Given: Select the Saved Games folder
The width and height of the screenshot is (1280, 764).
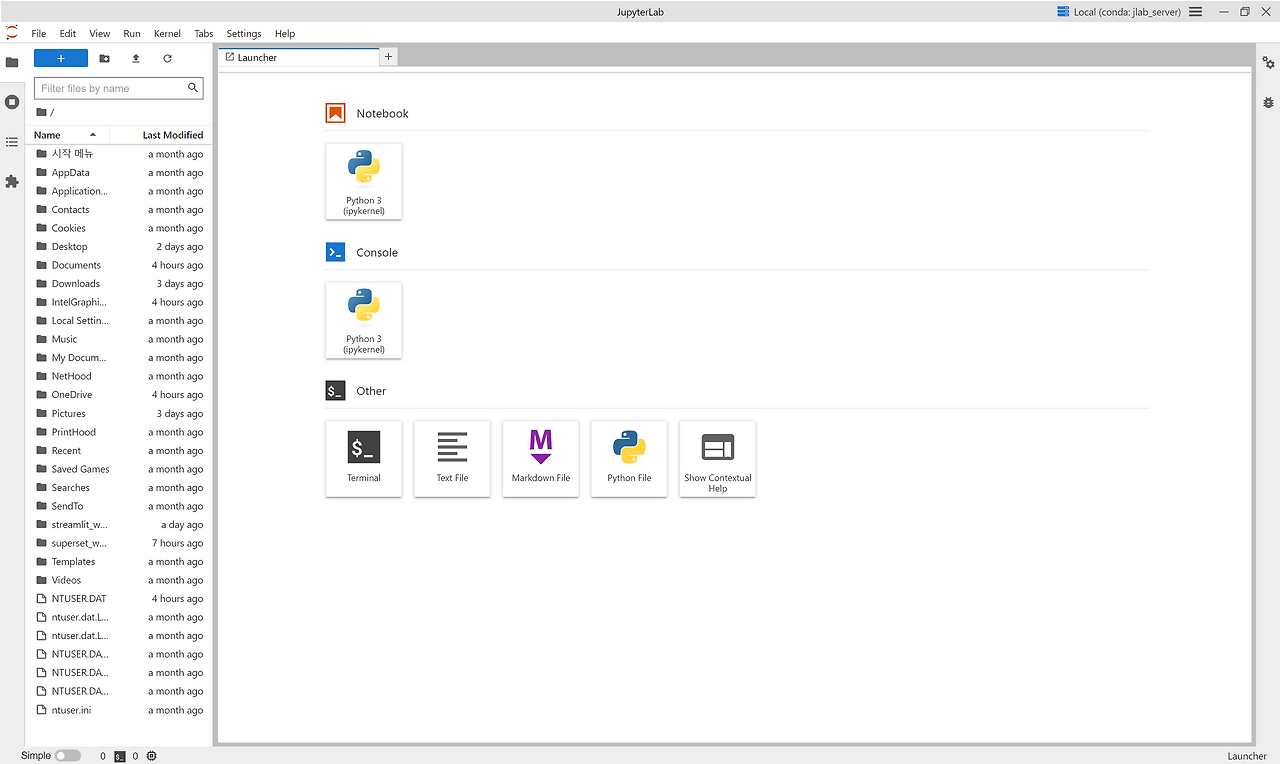Looking at the screenshot, I should click(119, 469).
